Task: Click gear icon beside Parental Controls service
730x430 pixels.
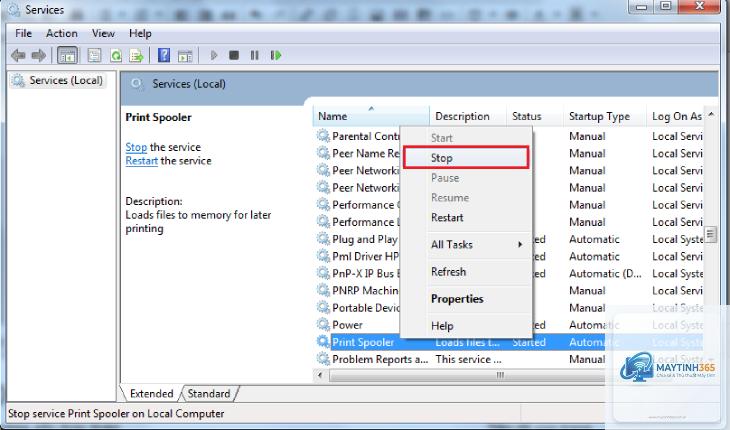Action: [323, 136]
